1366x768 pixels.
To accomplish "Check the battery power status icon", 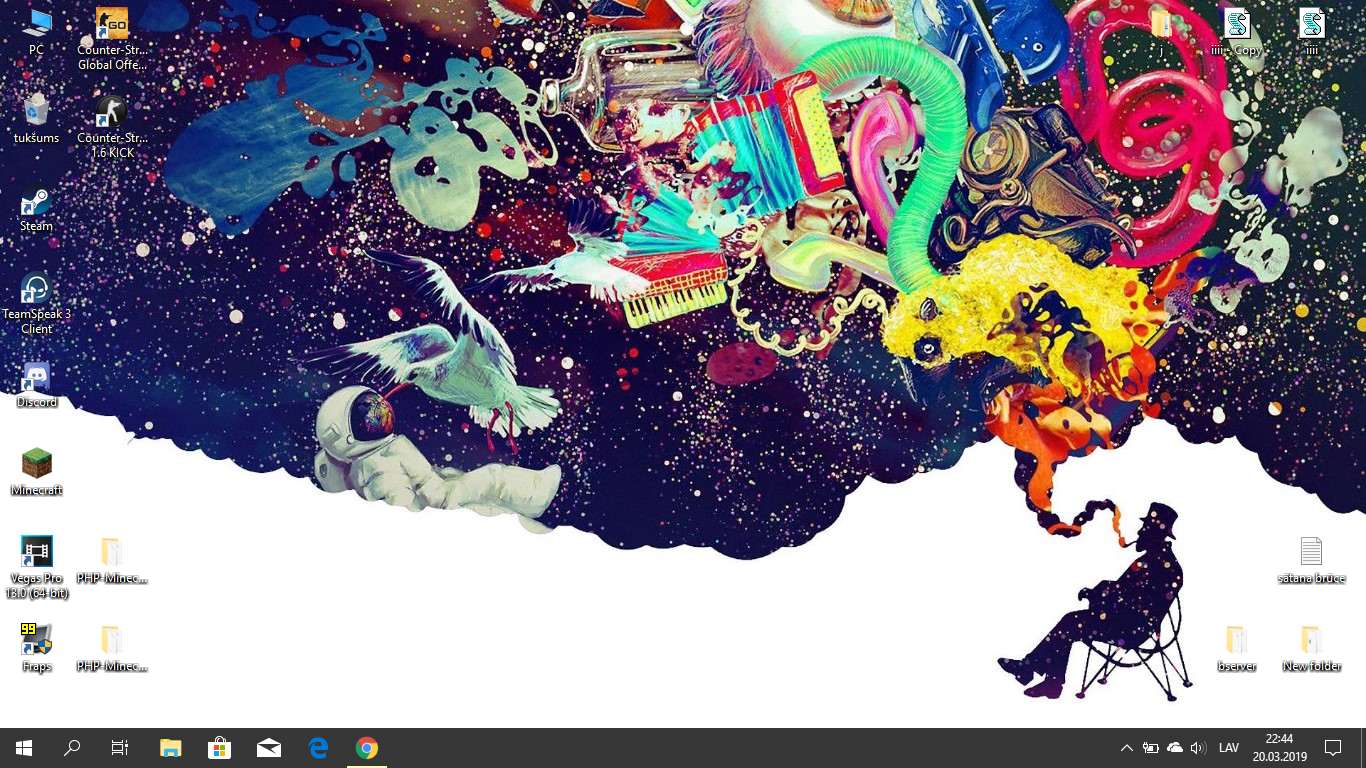I will click(x=1151, y=748).
